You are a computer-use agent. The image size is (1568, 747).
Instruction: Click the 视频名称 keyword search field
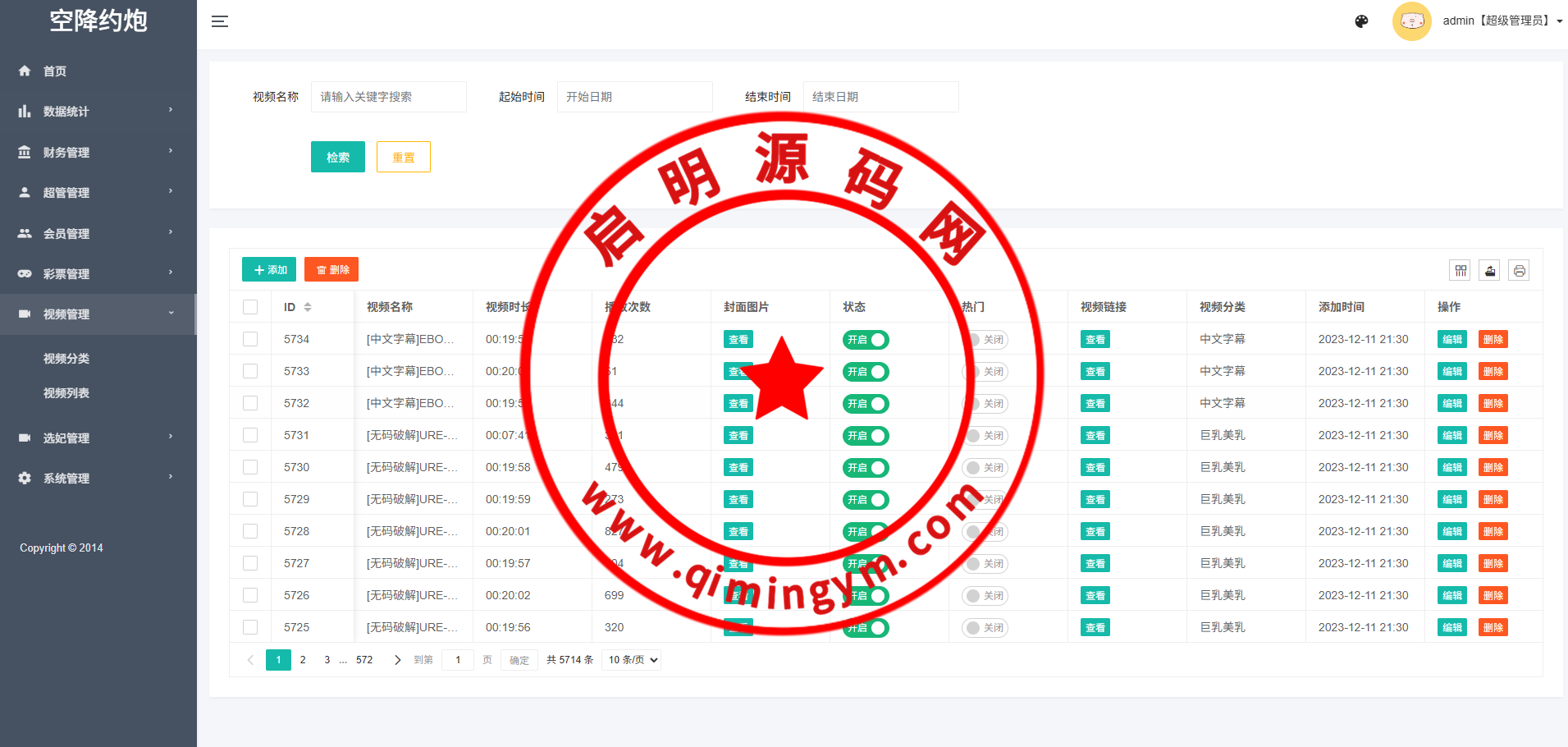pyautogui.click(x=388, y=97)
